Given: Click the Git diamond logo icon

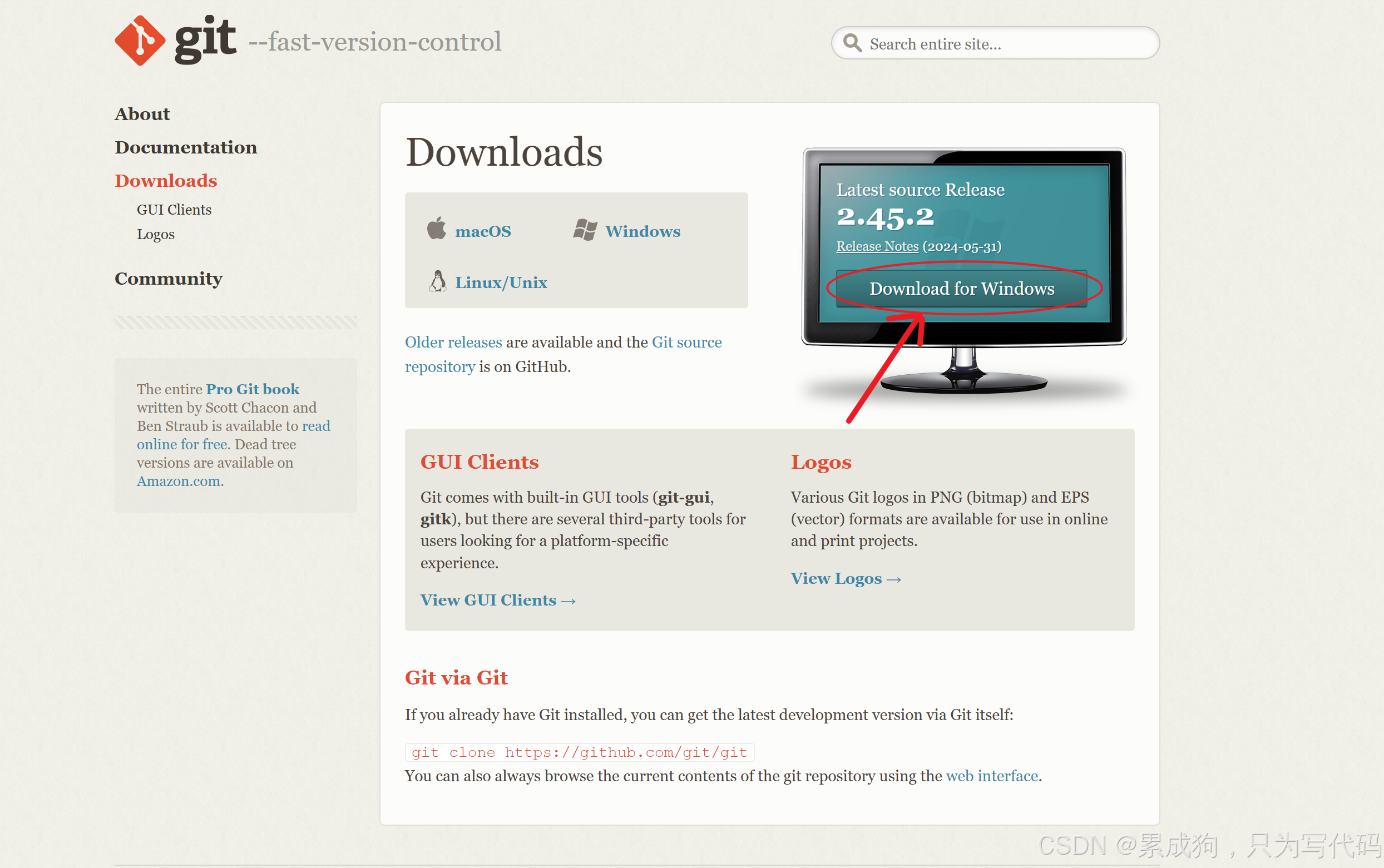Looking at the screenshot, I should click(140, 41).
